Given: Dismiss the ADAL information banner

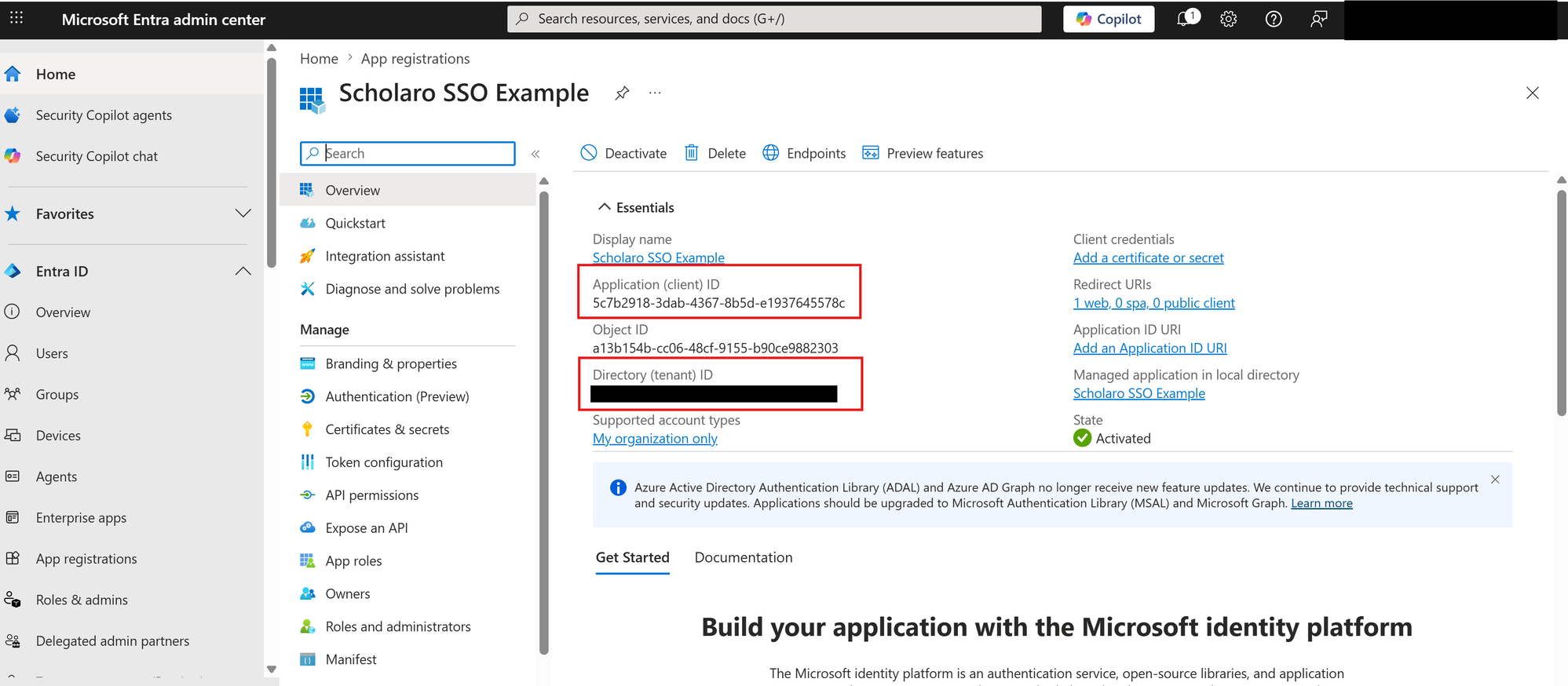Looking at the screenshot, I should 1495,480.
